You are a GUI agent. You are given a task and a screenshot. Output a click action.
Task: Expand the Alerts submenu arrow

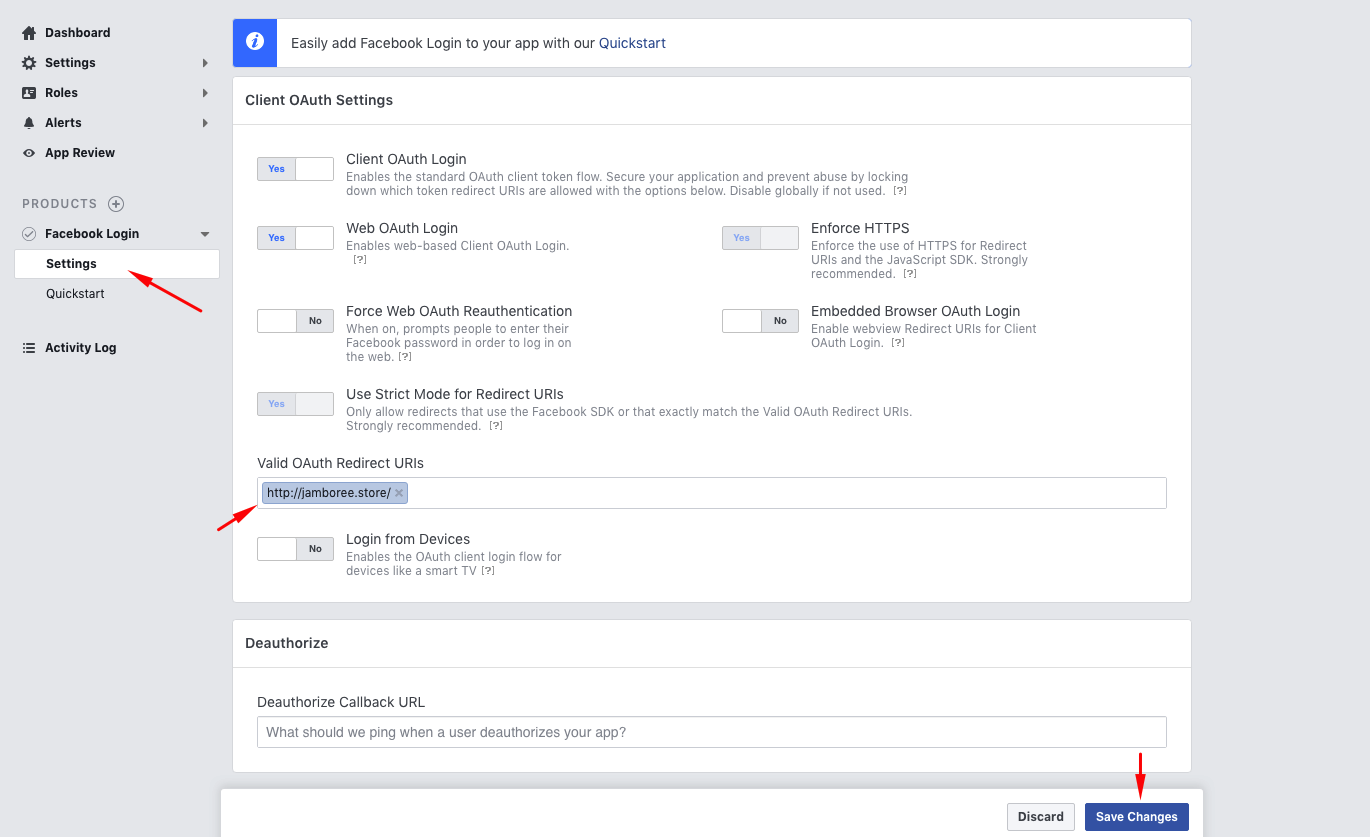click(205, 123)
